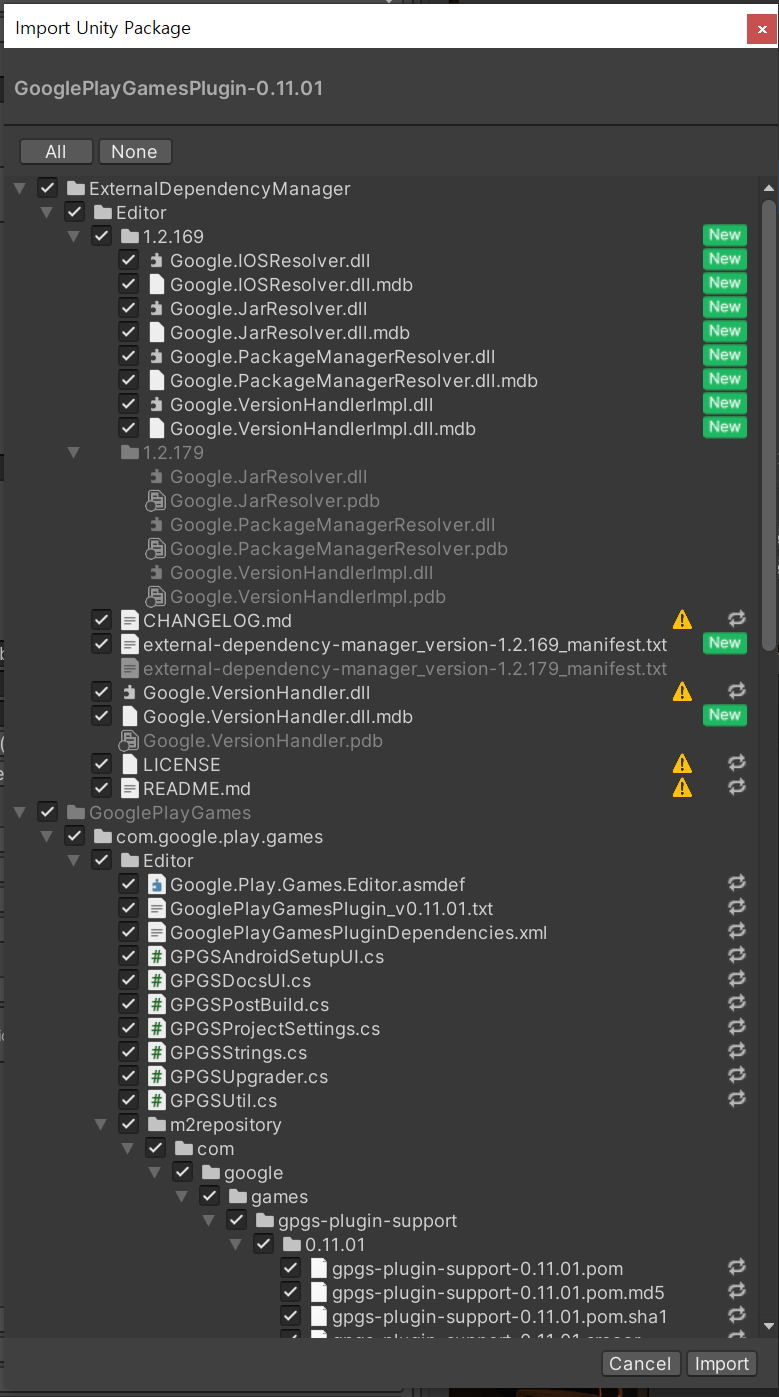779x1397 pixels.
Task: Click the Google.IOSResolver.dll plugin icon
Action: [x=156, y=261]
